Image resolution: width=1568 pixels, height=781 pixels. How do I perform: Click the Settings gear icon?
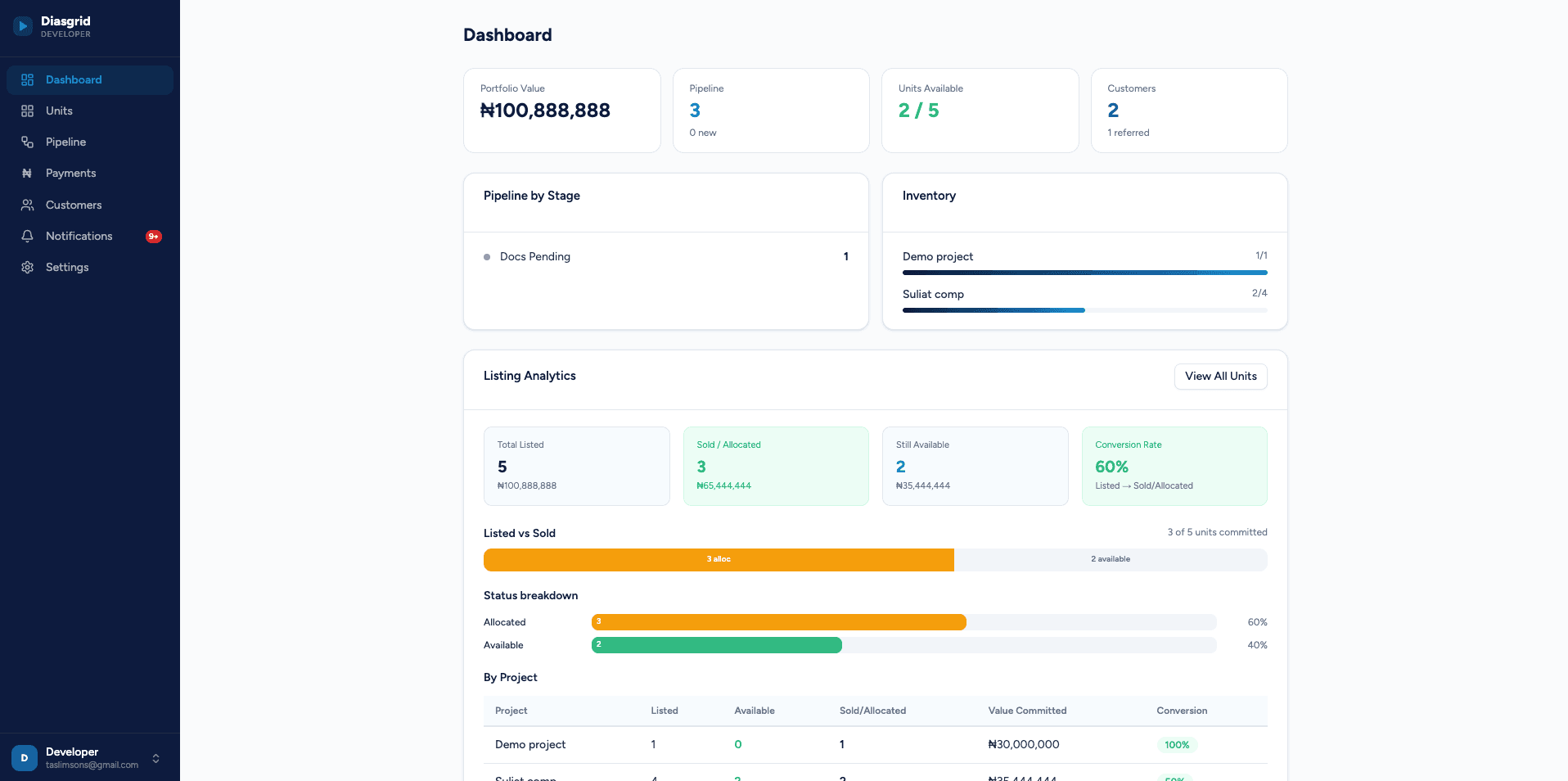coord(27,267)
